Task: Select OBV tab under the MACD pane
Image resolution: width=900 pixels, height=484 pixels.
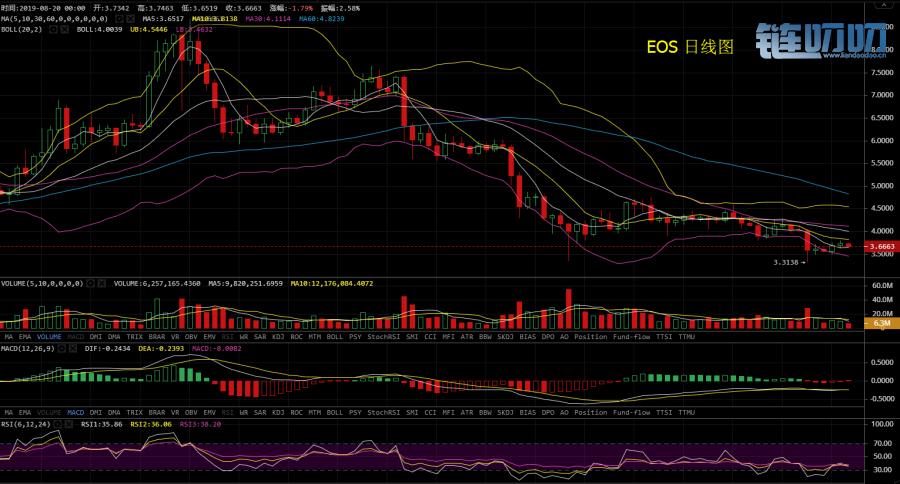Action: (x=191, y=413)
